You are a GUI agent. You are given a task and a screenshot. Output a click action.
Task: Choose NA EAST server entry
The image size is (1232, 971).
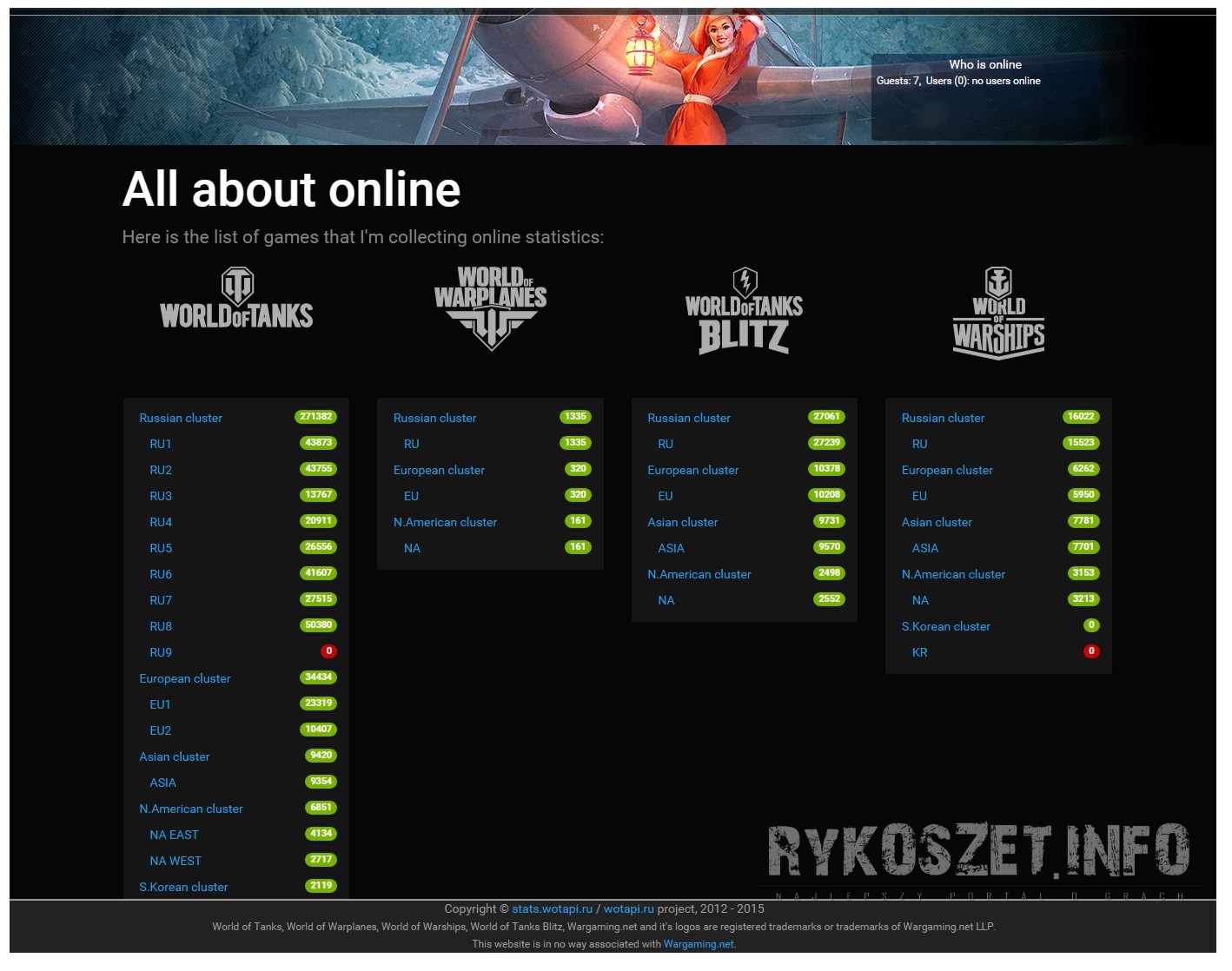[x=174, y=835]
